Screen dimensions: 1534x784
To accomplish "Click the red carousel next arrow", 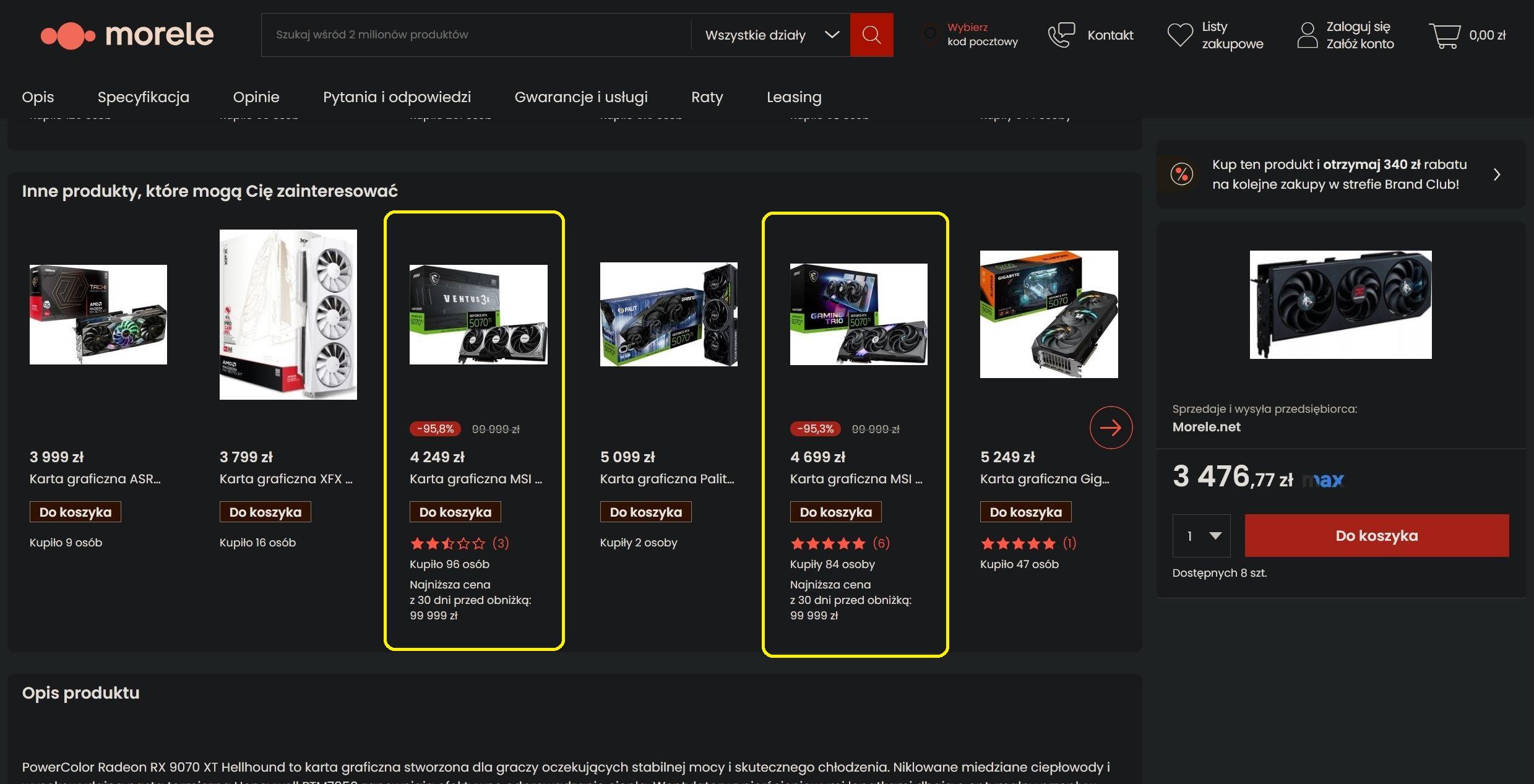I will point(1111,427).
